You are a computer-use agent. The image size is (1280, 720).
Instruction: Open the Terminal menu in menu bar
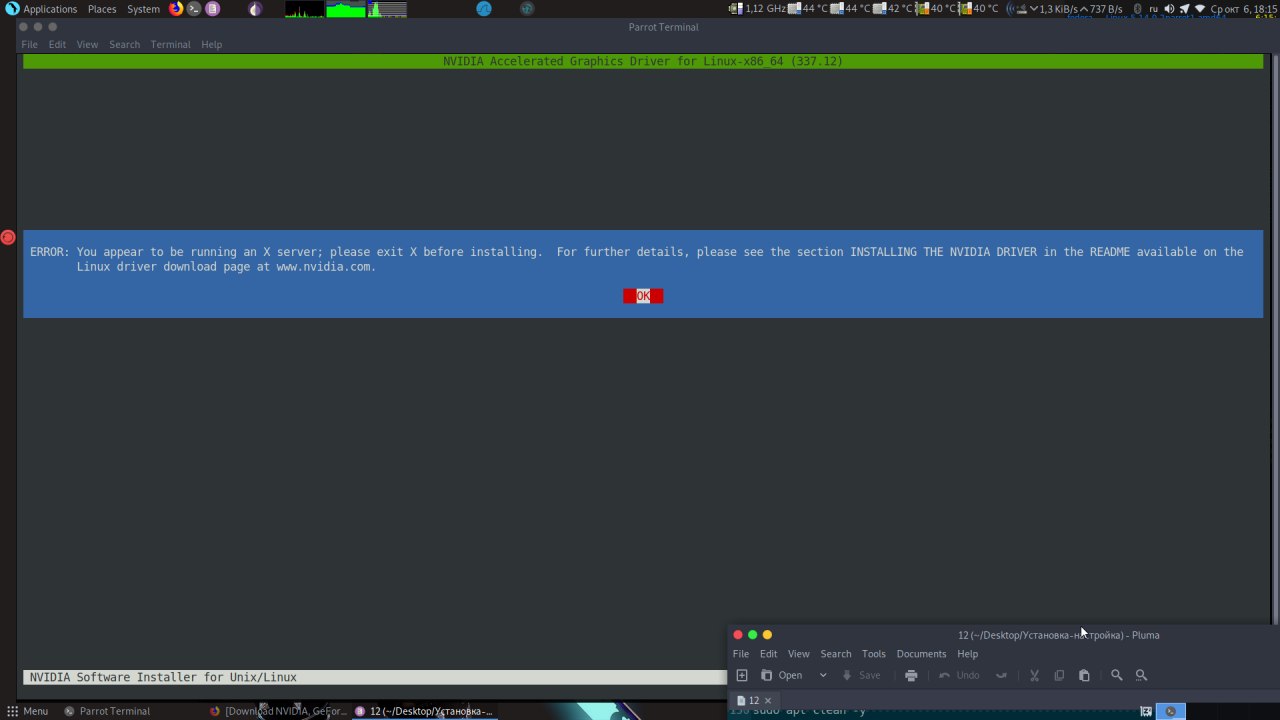point(170,45)
